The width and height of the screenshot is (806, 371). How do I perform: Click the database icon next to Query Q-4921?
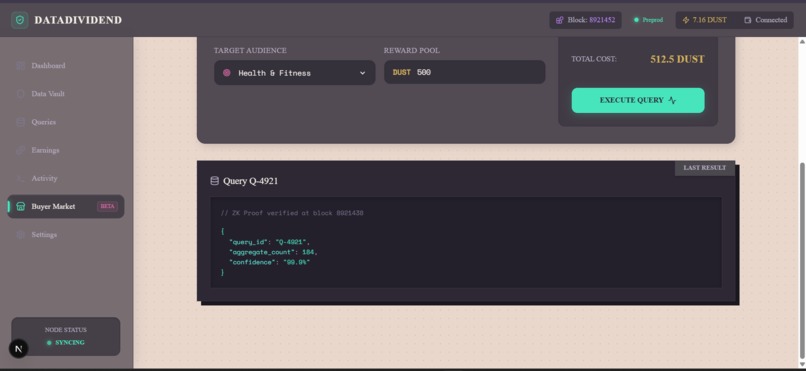coord(215,181)
